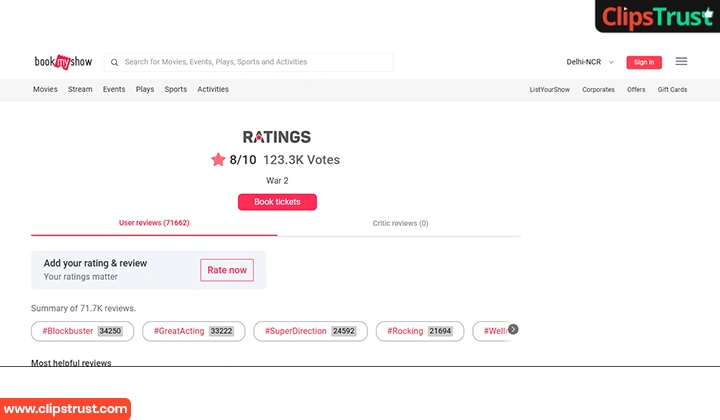Go to the Events section
Viewport: 720px width, 420px height.
coord(114,89)
